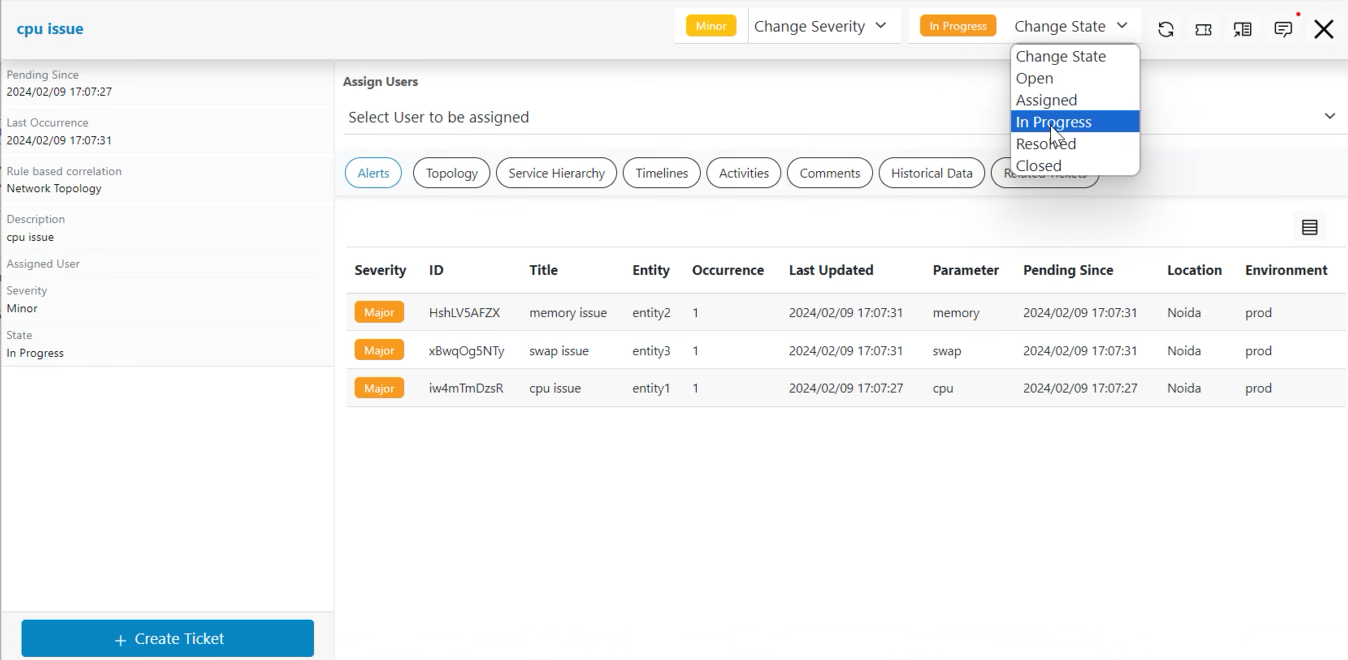Click the Create Ticket button
This screenshot has height=660, width=1348.
168,639
